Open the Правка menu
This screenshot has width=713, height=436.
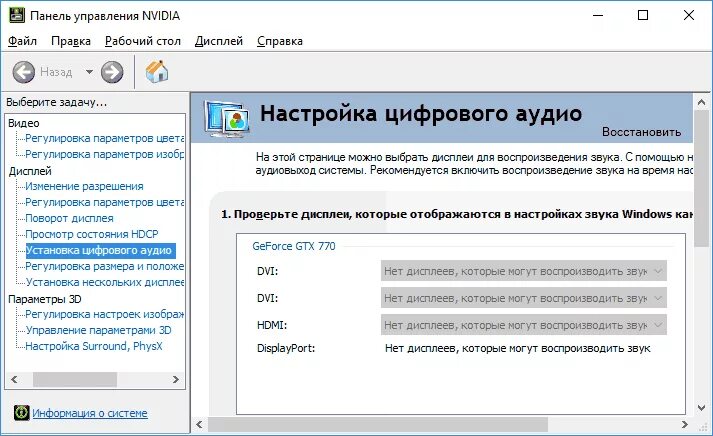click(71, 41)
